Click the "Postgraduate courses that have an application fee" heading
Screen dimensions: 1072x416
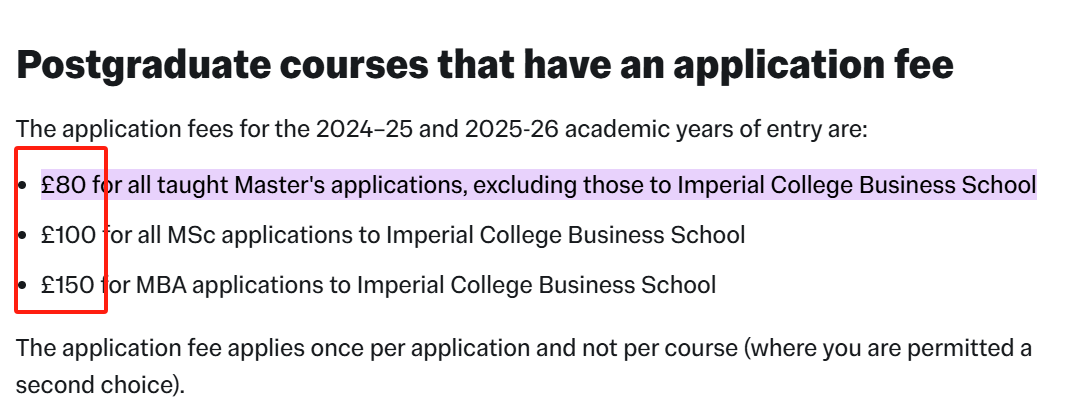484,66
